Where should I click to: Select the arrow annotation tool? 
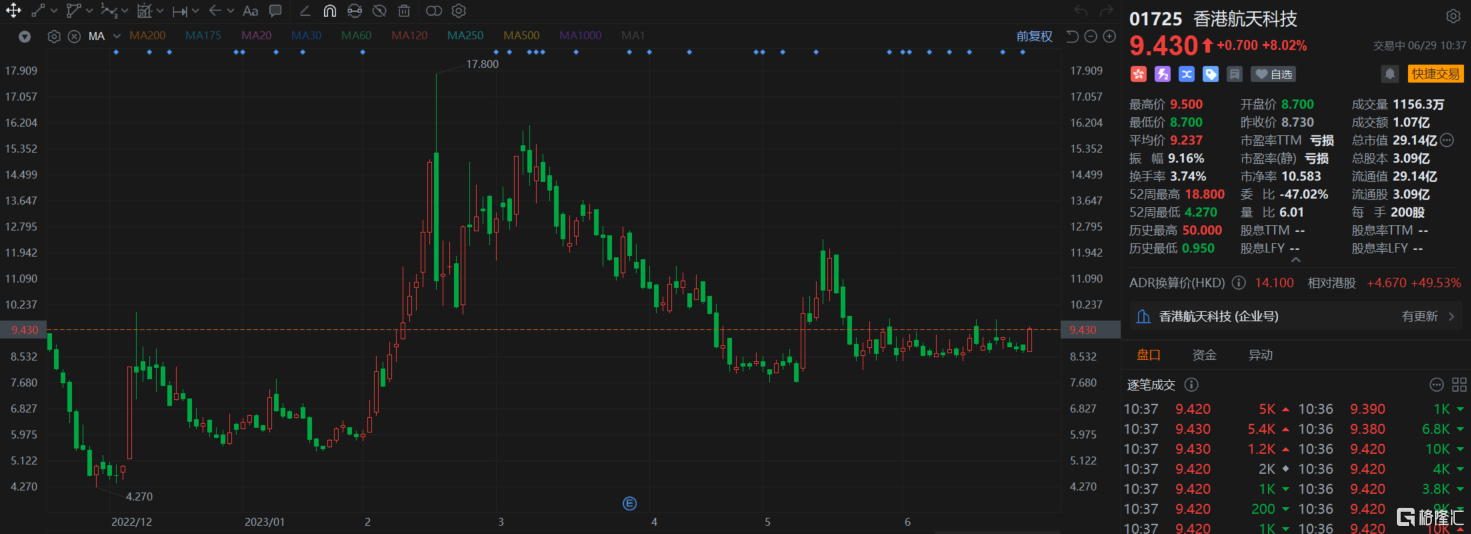point(215,11)
